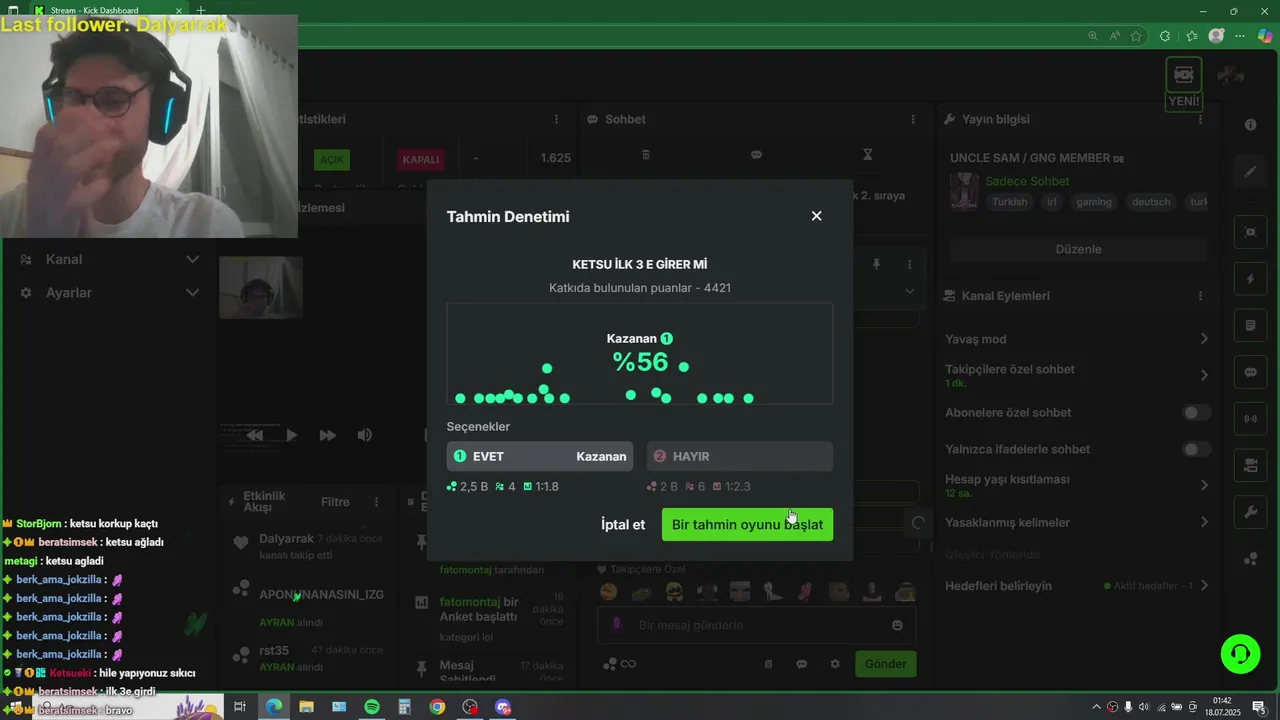Click the info icon in right sidebar
The image size is (1280, 720).
pos(1250,125)
